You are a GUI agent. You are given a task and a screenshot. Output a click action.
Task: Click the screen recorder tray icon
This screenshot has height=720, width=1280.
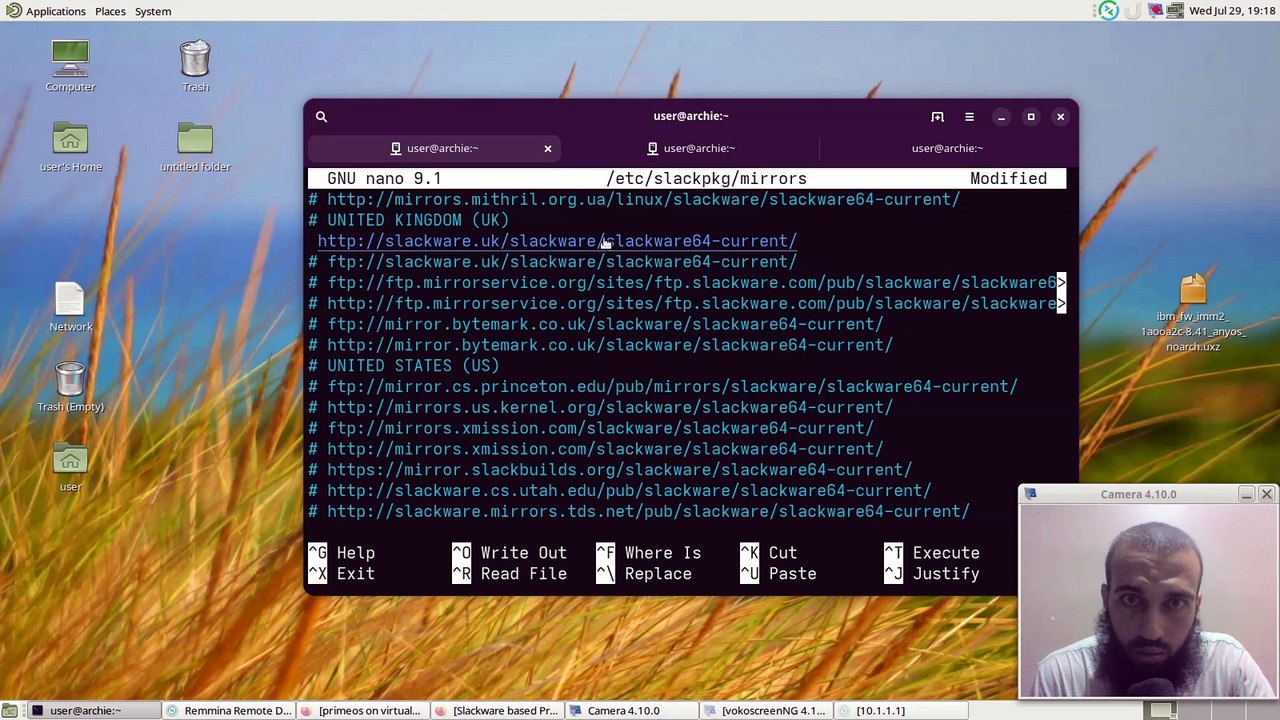click(1155, 11)
